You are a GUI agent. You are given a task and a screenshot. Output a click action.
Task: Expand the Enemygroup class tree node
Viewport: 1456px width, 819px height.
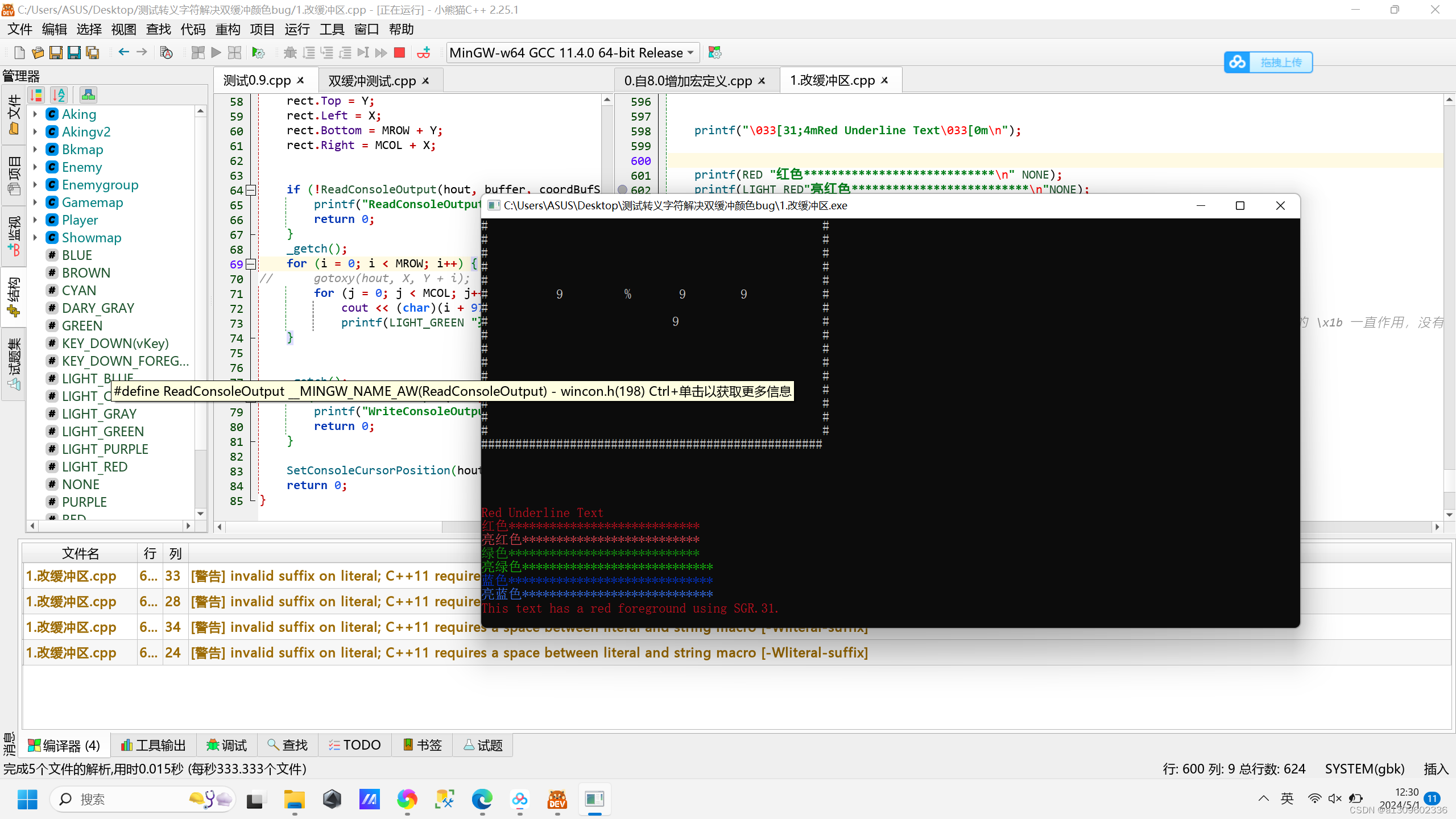[x=35, y=185]
